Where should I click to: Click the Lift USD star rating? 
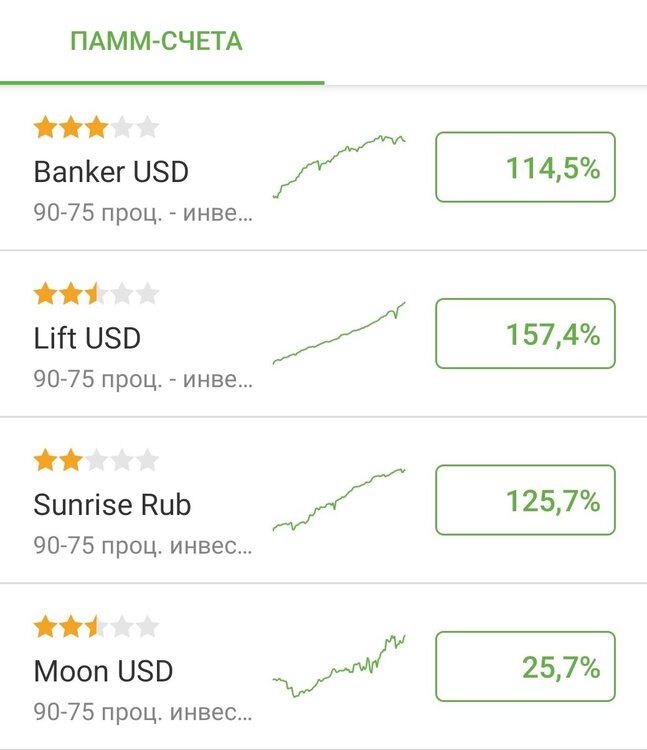(96, 294)
